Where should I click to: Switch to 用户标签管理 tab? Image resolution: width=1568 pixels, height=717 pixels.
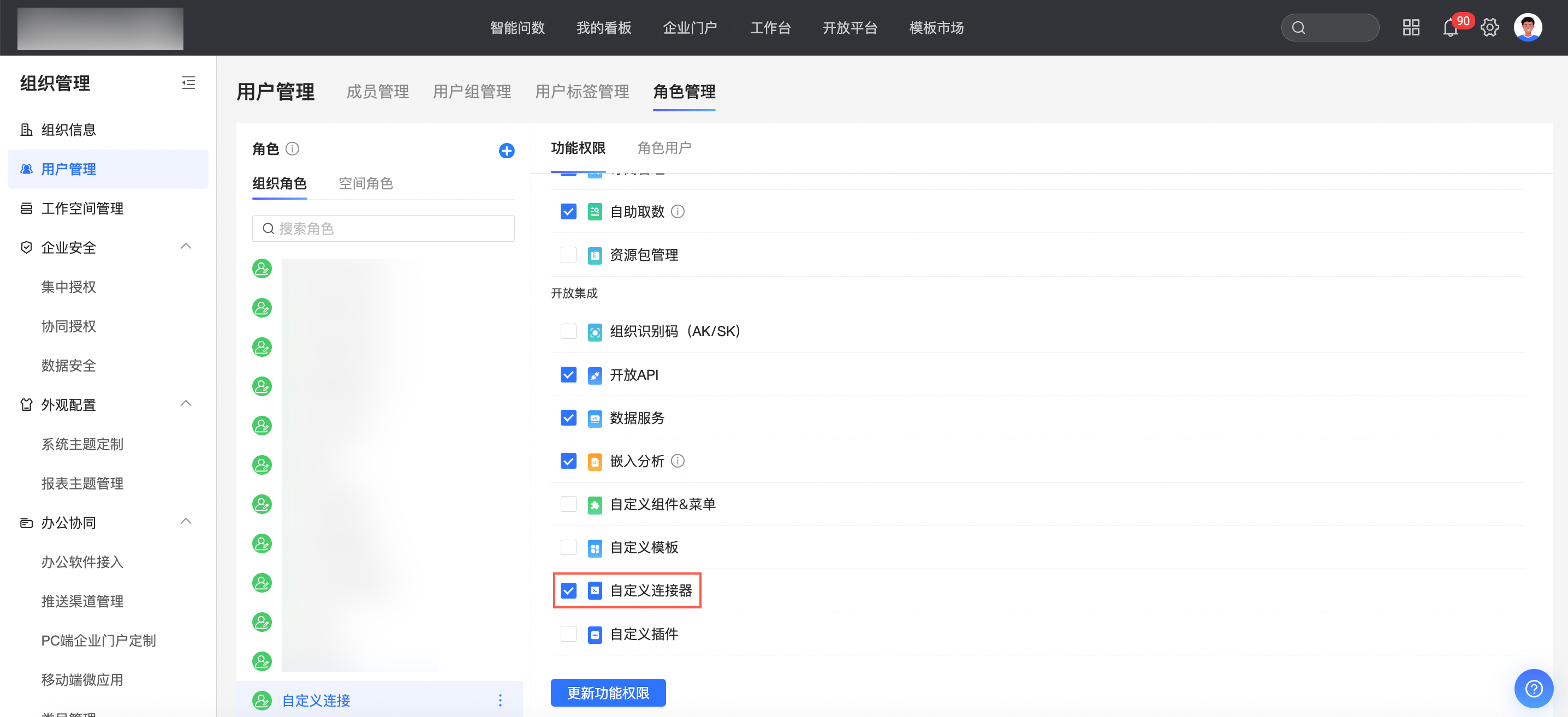582,92
